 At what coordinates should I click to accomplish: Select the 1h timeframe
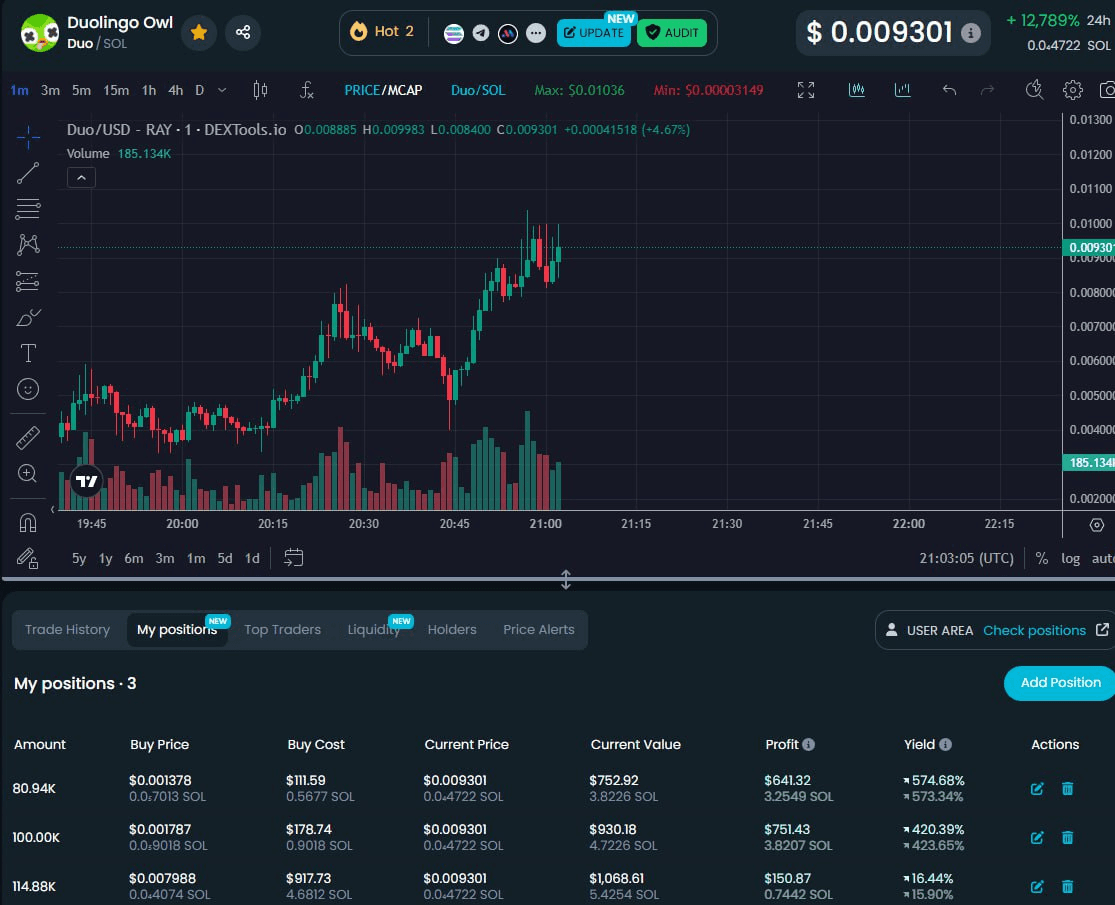click(x=149, y=90)
